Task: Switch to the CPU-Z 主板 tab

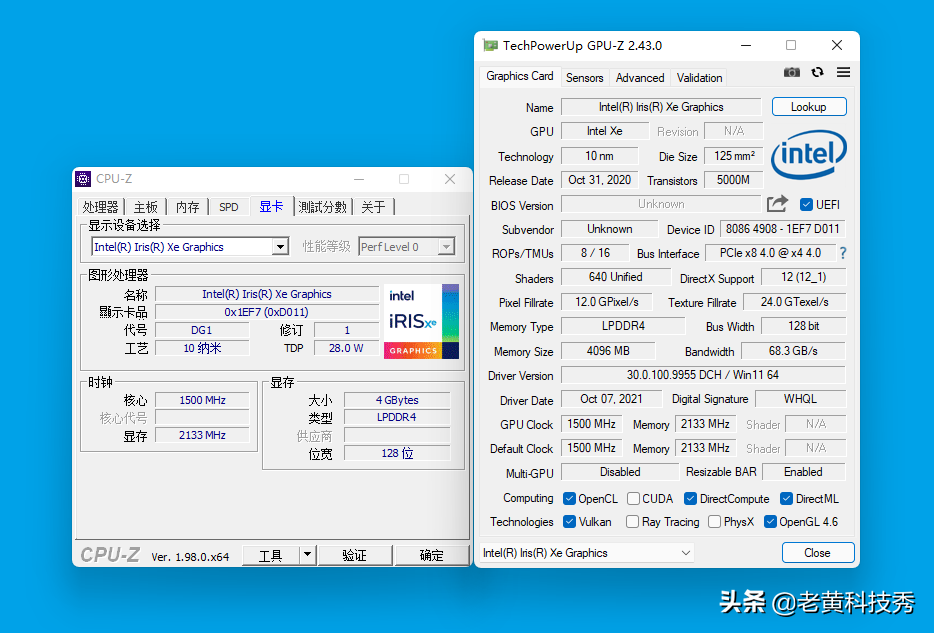Action: click(x=145, y=207)
